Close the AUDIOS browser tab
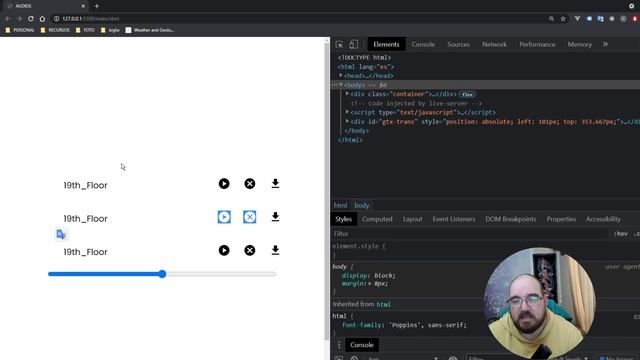 [83, 6]
